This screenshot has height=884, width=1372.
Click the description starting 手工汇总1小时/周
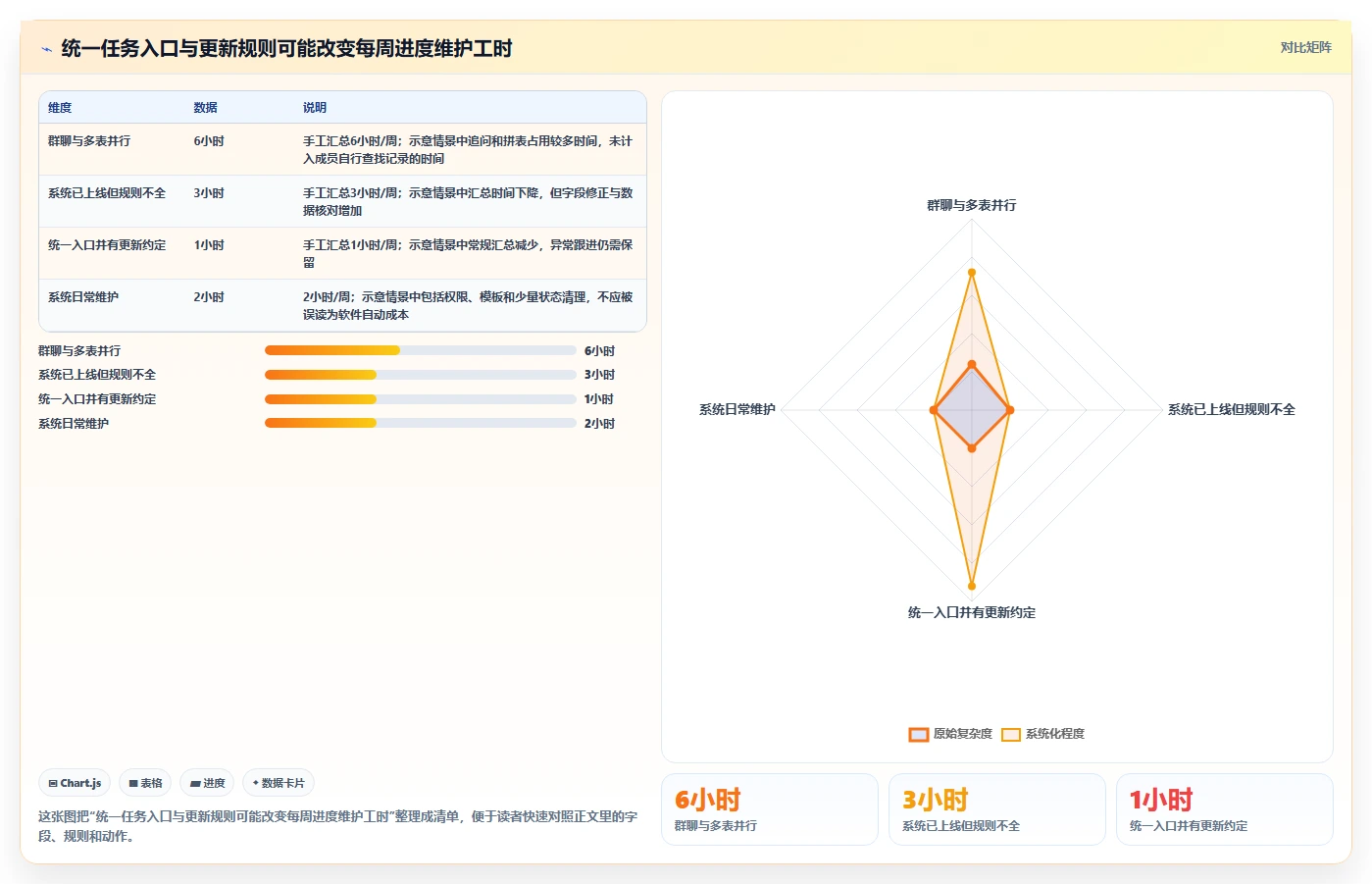468,254
